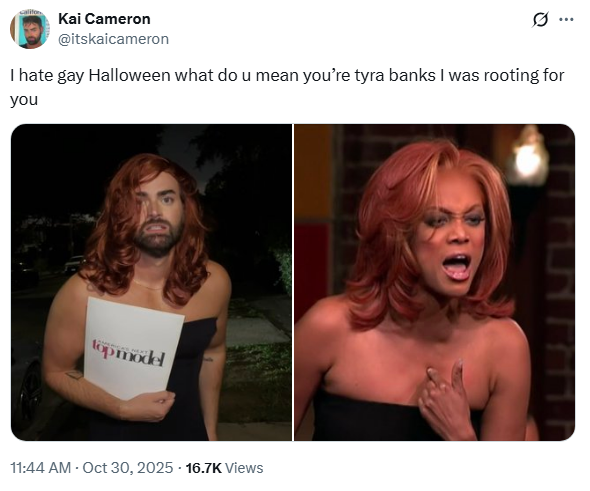Open the @itskaicameron handle link
Screen dimensions: 590x491
tap(113, 39)
